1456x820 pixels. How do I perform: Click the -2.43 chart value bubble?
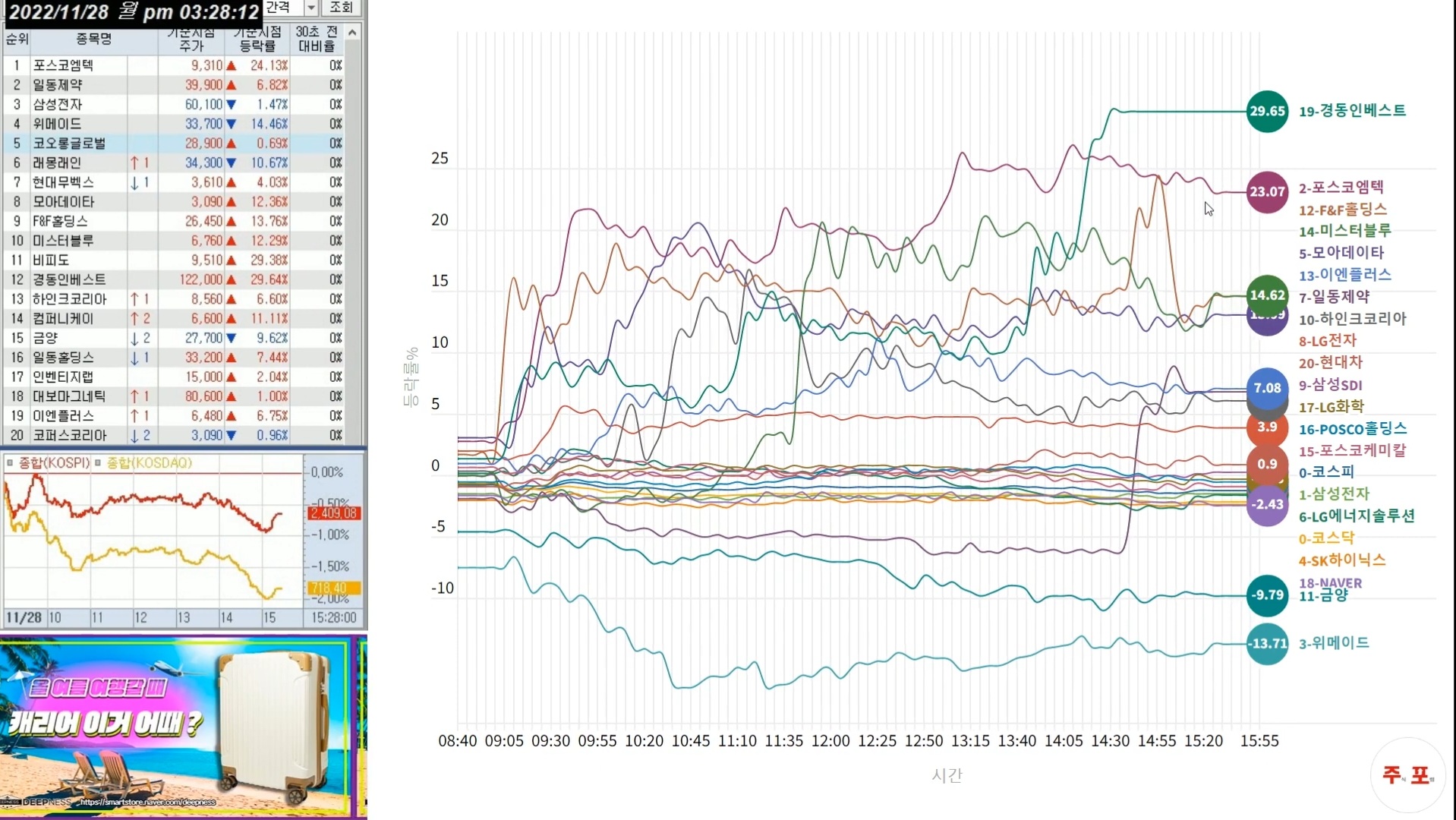pyautogui.click(x=1267, y=504)
